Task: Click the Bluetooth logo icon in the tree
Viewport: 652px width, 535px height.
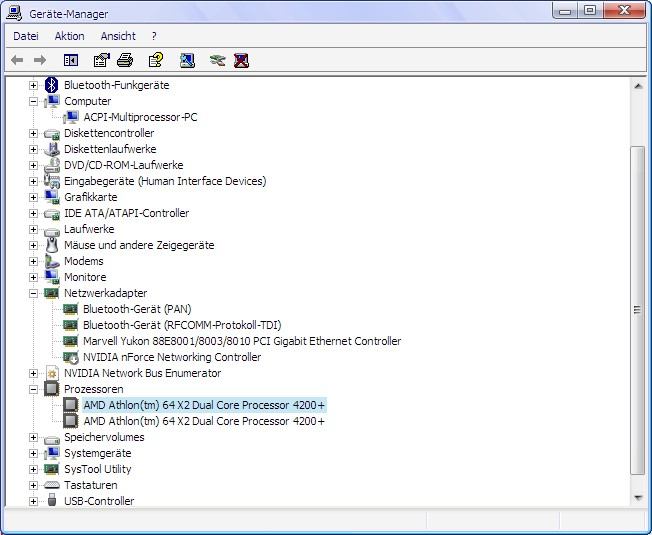Action: (x=52, y=85)
